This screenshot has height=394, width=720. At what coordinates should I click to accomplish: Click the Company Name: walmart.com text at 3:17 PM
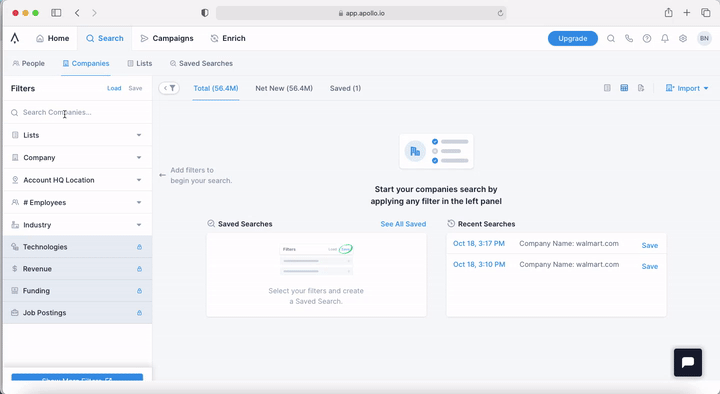click(x=569, y=243)
